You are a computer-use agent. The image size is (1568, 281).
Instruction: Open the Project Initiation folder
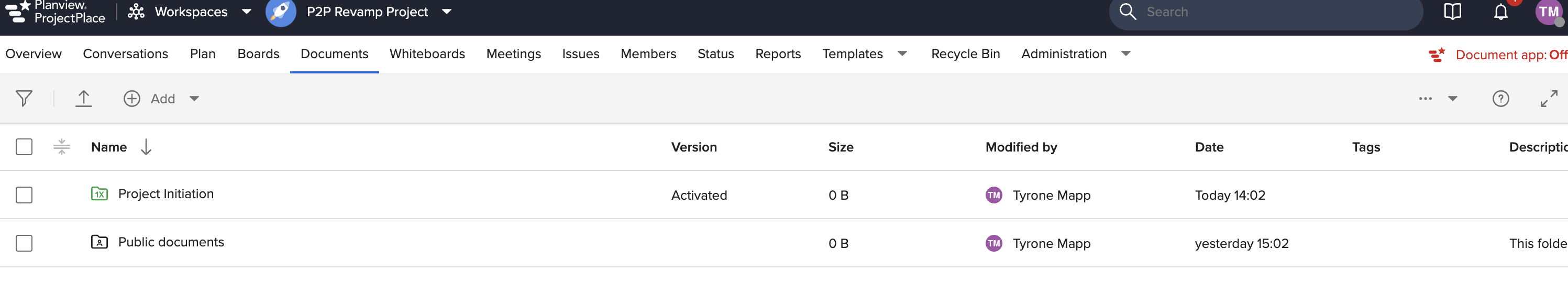(165, 194)
